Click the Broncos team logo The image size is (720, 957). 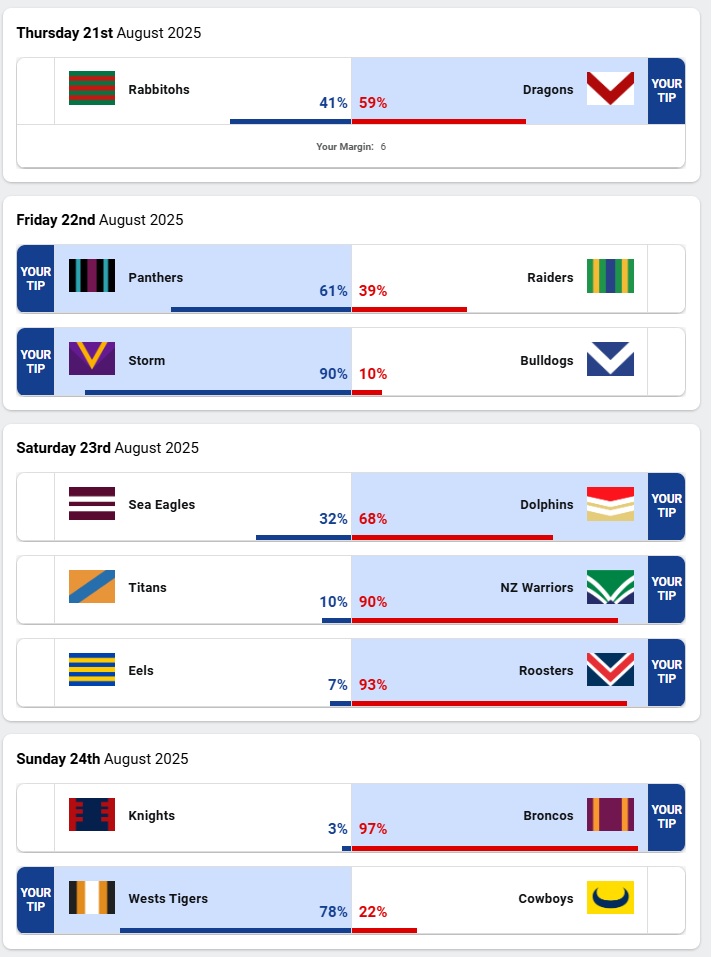click(x=610, y=815)
